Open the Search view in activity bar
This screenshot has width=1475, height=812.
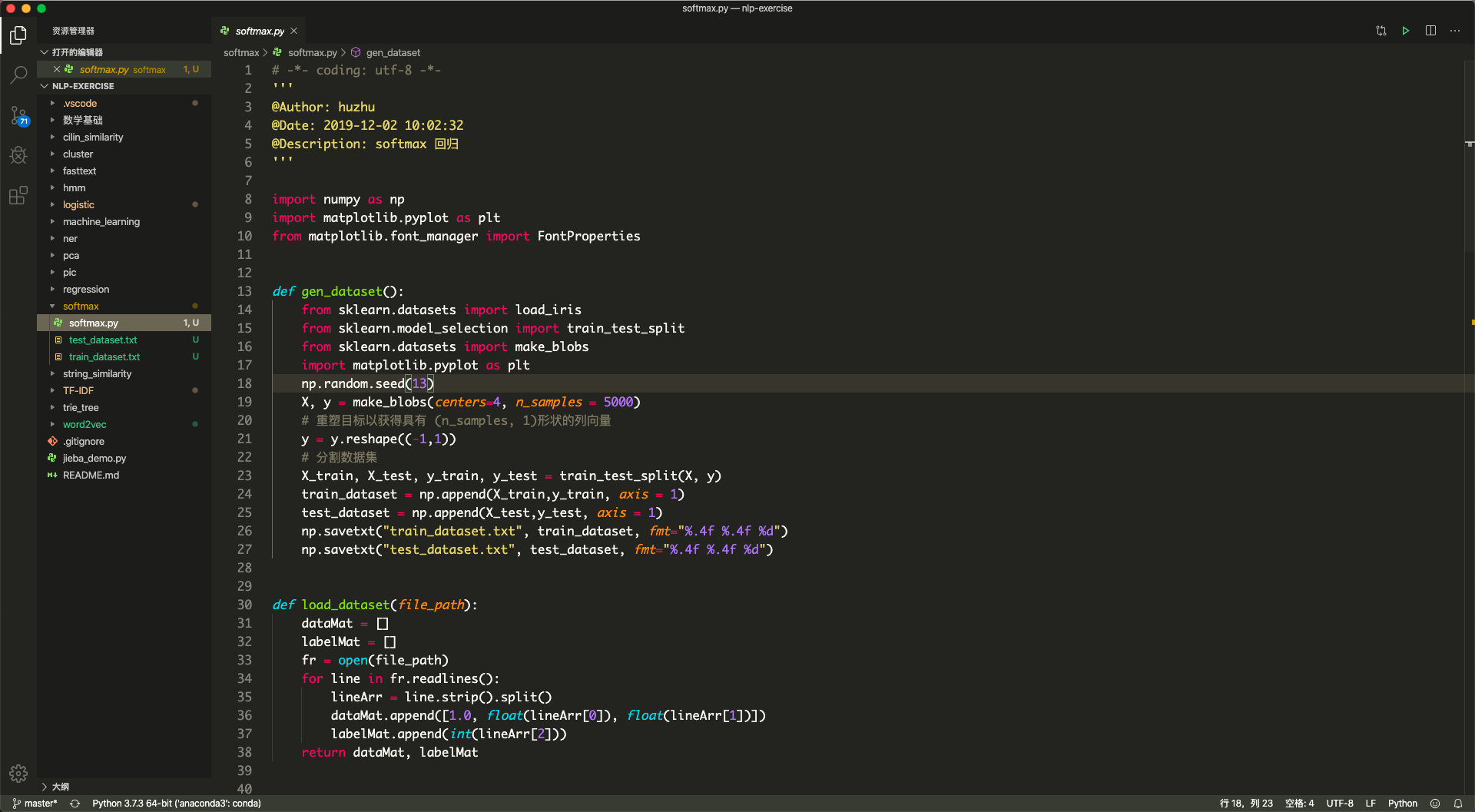[x=18, y=75]
